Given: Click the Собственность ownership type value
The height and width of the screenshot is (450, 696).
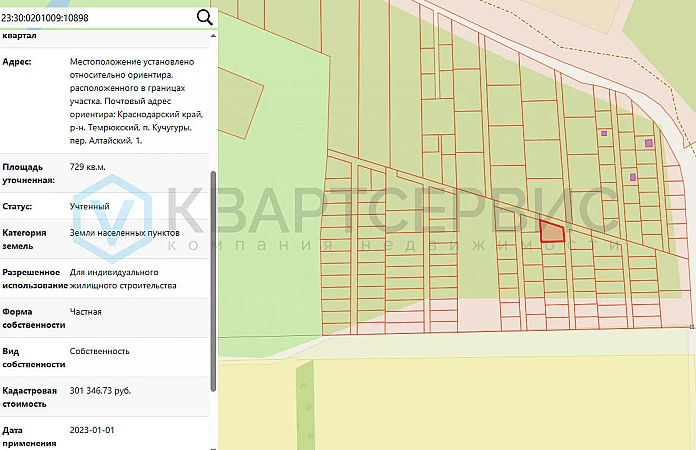Looking at the screenshot, I should 99,351.
